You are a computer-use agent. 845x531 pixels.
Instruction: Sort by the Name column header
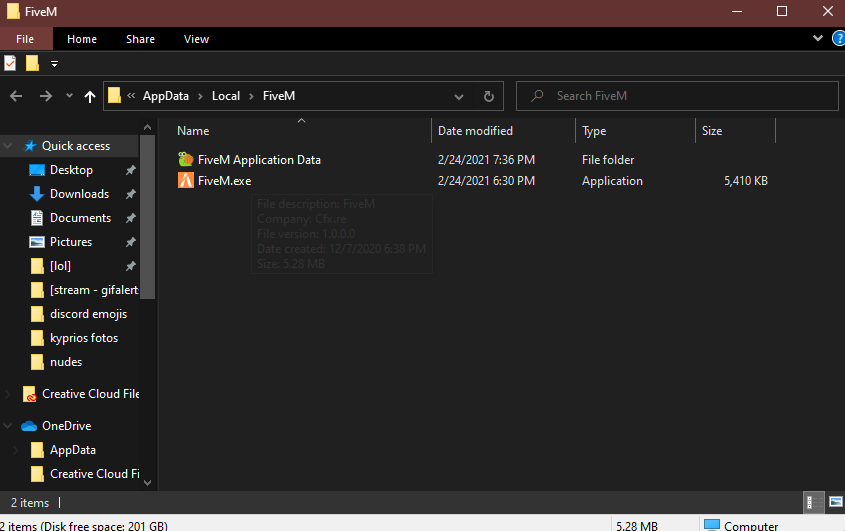[x=193, y=131]
